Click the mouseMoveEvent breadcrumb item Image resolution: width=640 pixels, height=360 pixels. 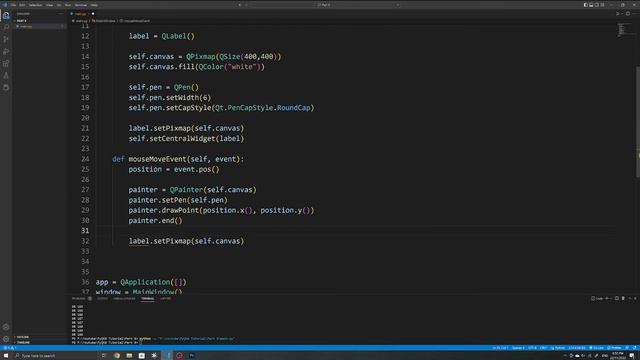point(135,21)
